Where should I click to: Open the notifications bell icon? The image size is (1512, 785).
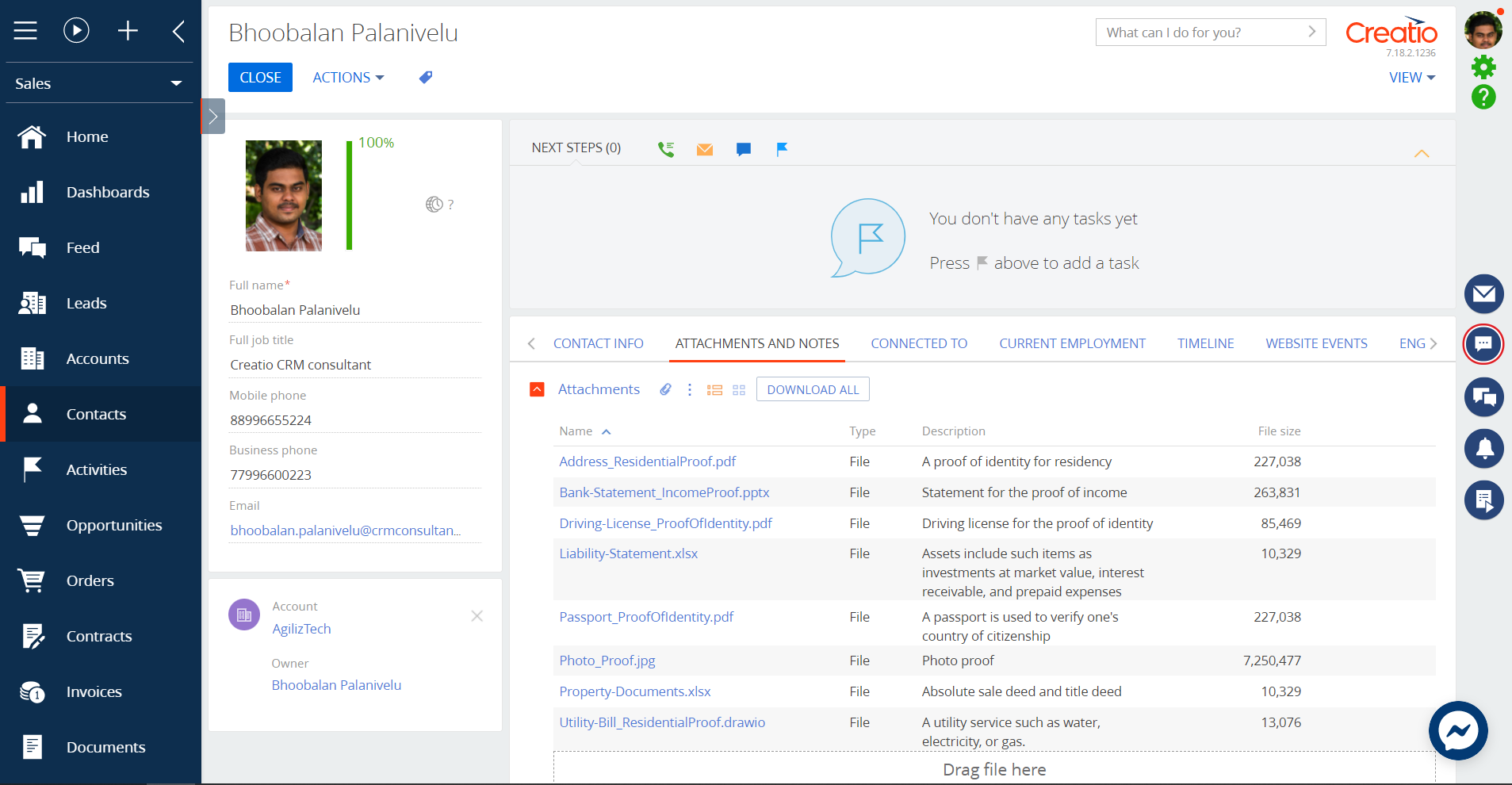tap(1484, 449)
